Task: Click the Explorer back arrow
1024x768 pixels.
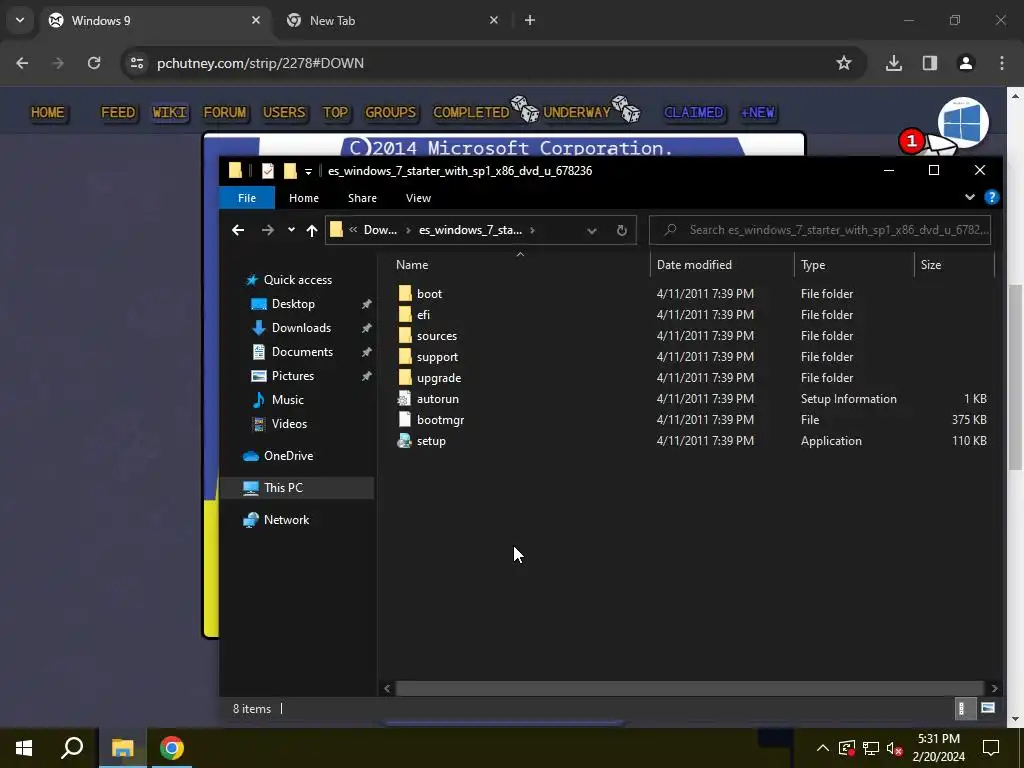Action: (238, 230)
